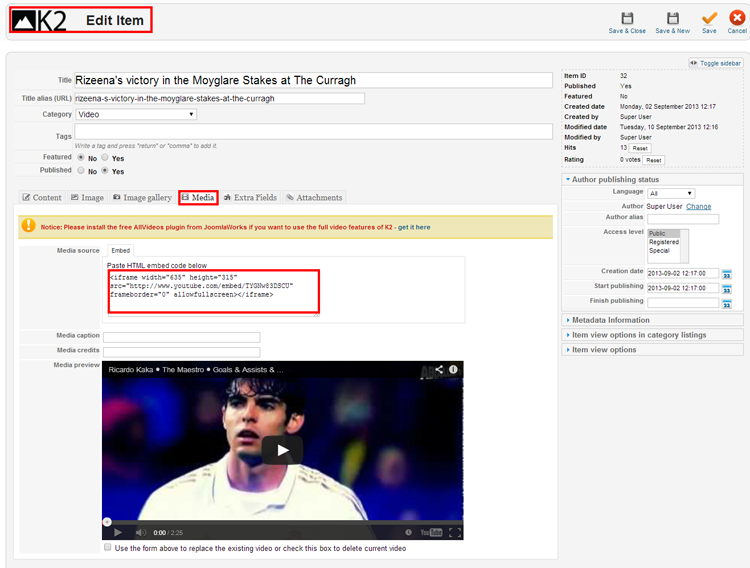Open the Extra Fields tab
750x568 pixels.
click(250, 198)
